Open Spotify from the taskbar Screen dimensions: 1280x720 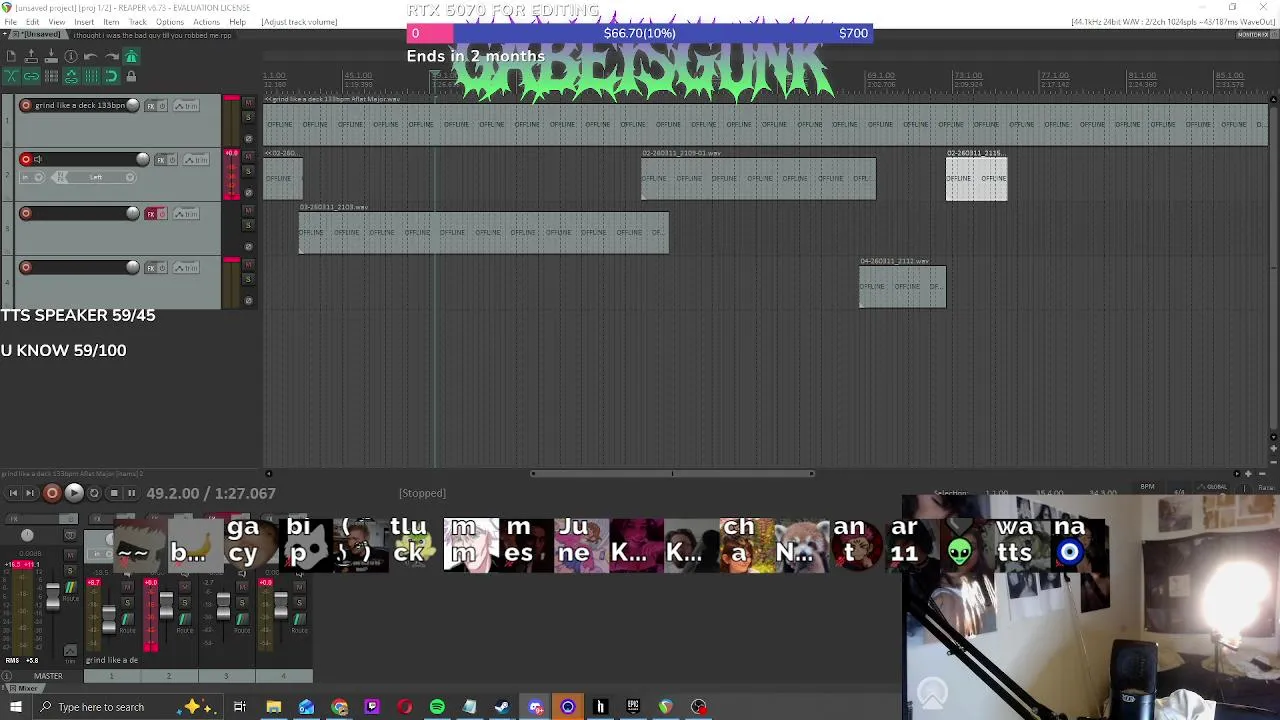click(437, 707)
